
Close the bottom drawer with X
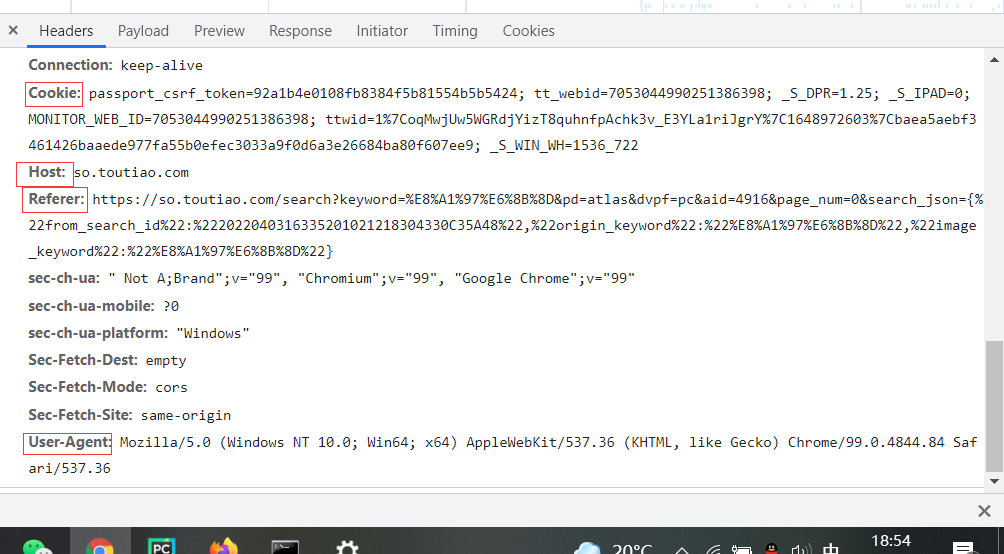(x=984, y=510)
